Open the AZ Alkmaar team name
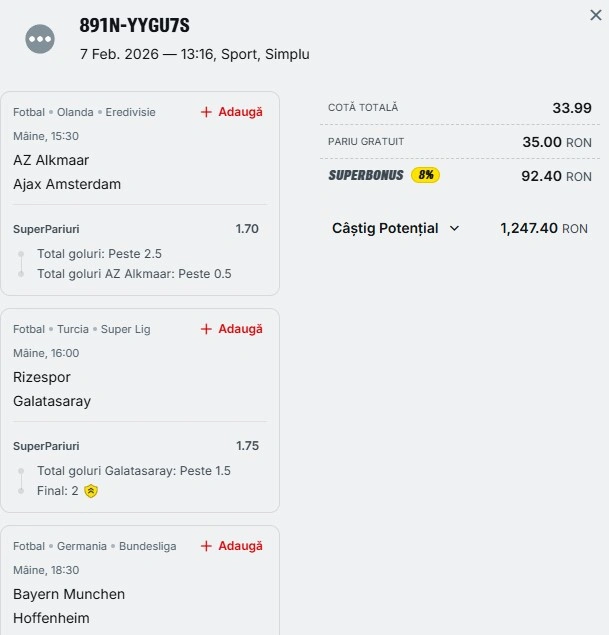Image resolution: width=609 pixels, height=635 pixels. [51, 160]
